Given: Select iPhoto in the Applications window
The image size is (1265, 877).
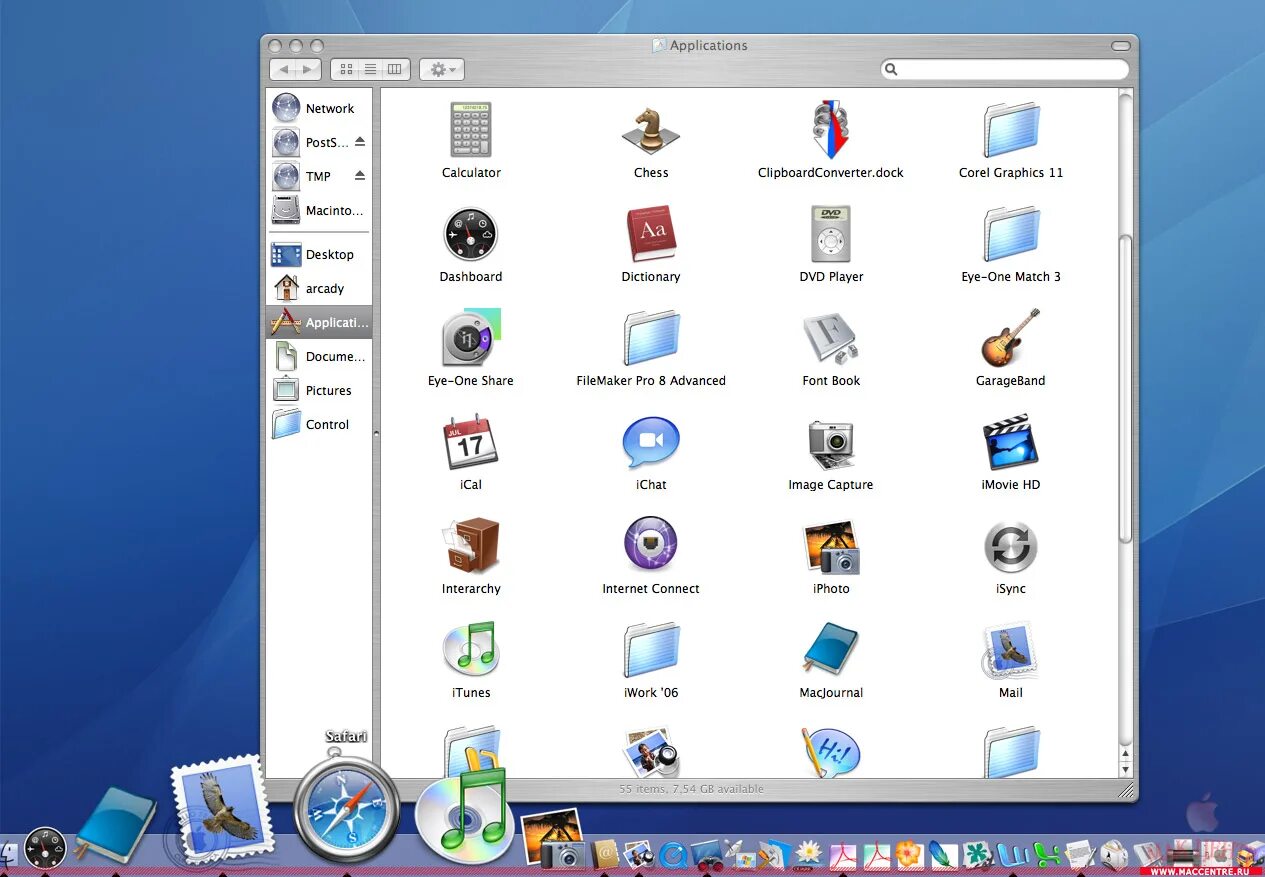Looking at the screenshot, I should click(x=830, y=546).
